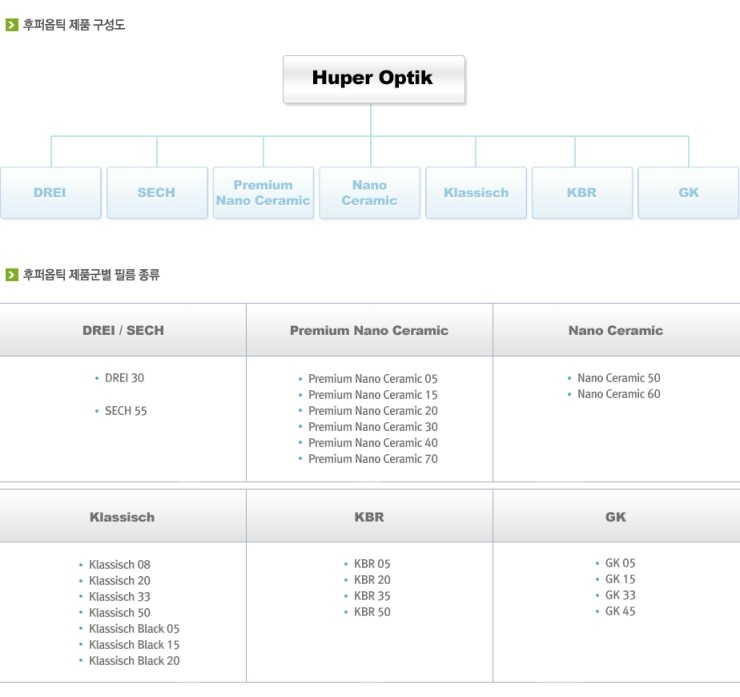Select the KBR 05 item
740x697 pixels.
pos(372,564)
